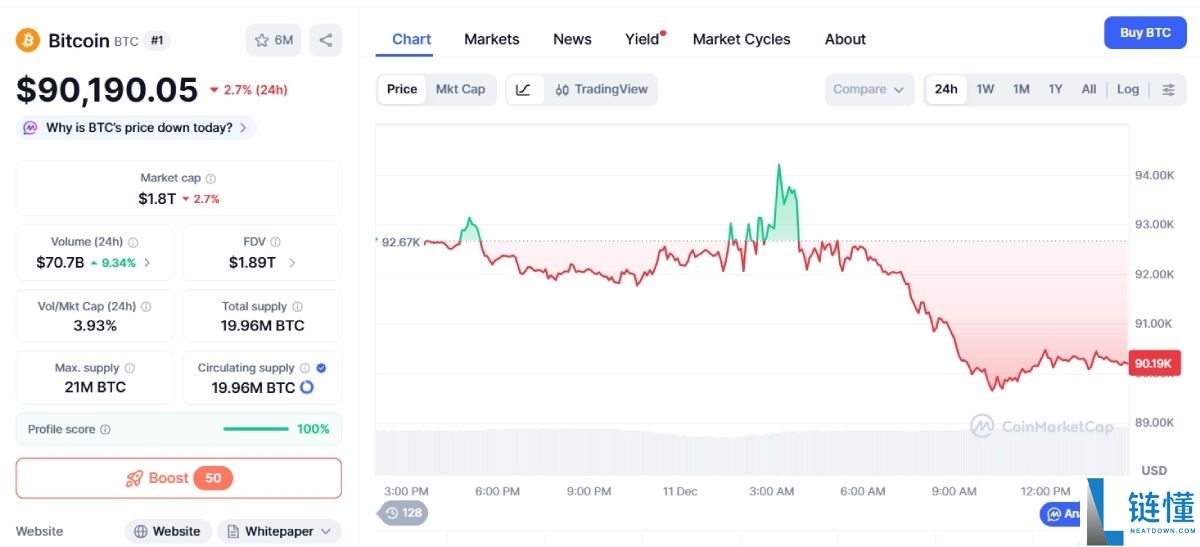Toggle Log scale on chart
The width and height of the screenshot is (1200, 547).
[x=1127, y=89]
